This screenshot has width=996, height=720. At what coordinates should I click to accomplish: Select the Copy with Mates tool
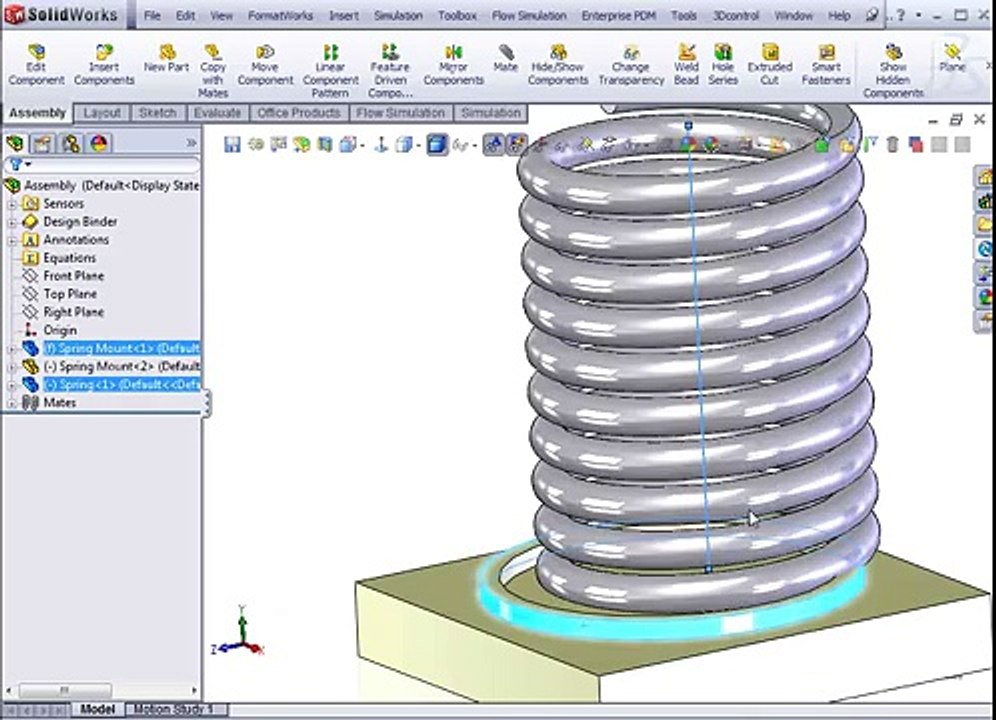coord(213,71)
